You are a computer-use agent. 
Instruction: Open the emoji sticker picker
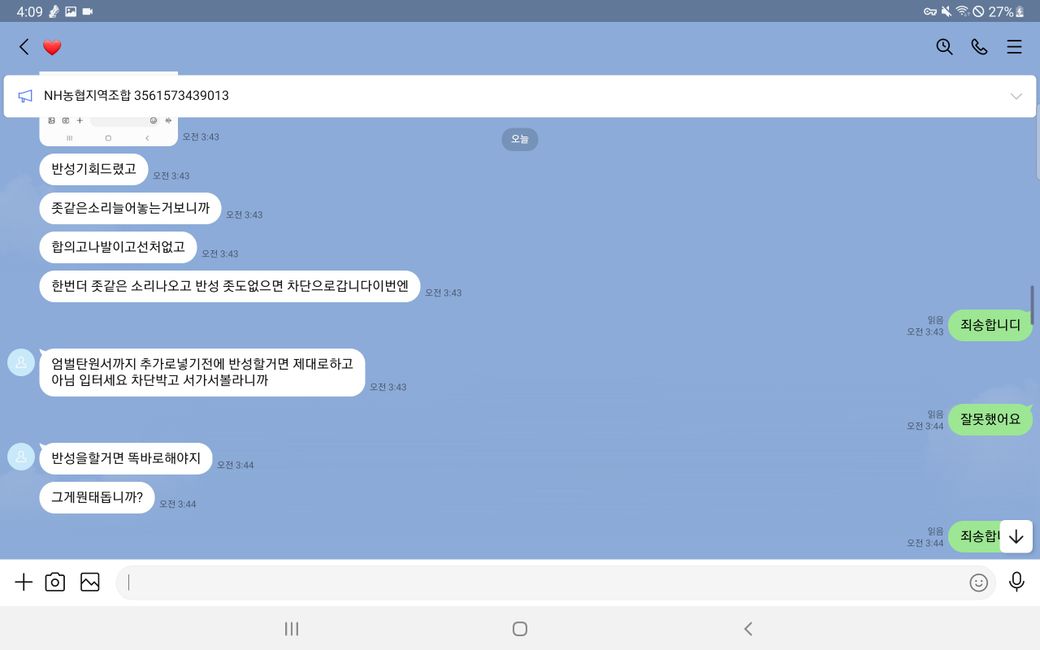(x=978, y=582)
